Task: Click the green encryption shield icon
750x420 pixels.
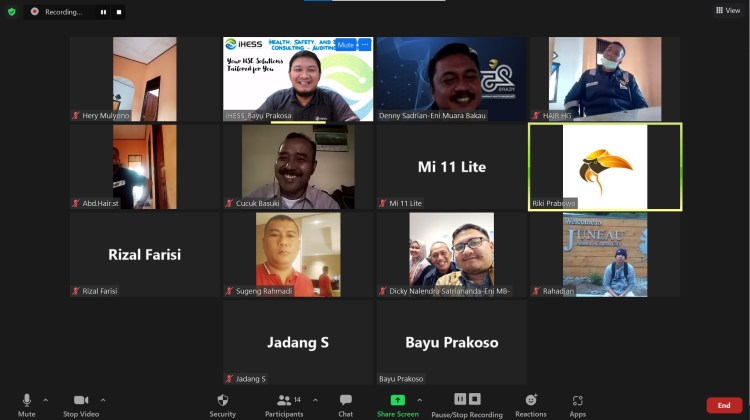Action: tap(12, 12)
